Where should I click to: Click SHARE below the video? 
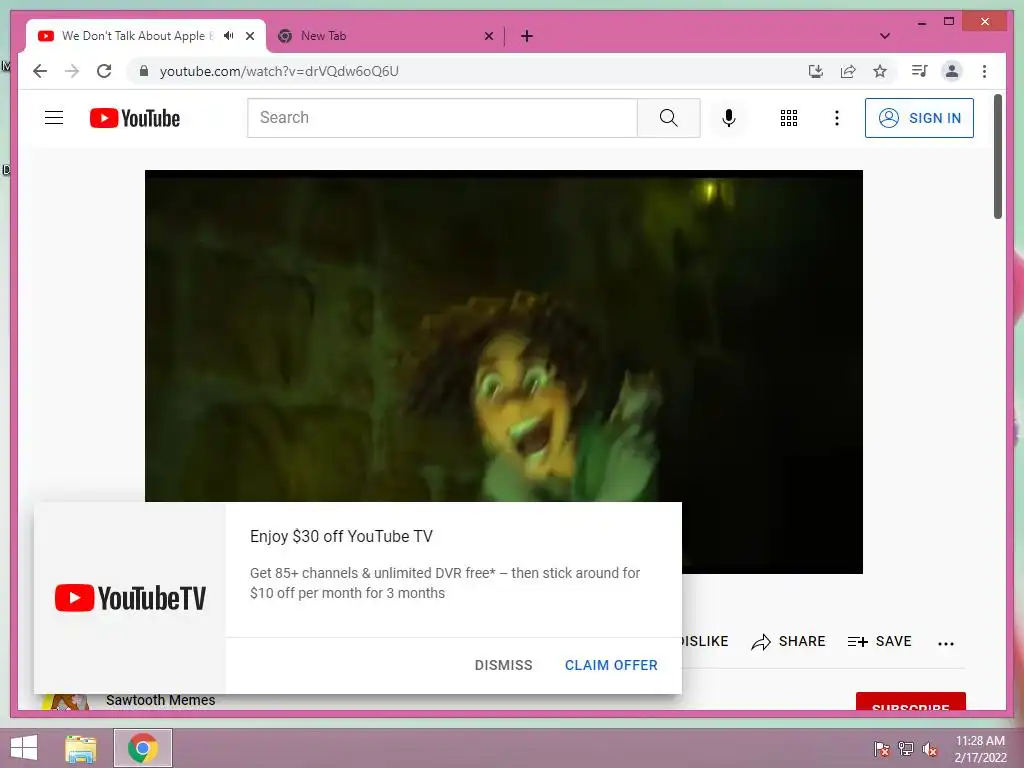[788, 641]
